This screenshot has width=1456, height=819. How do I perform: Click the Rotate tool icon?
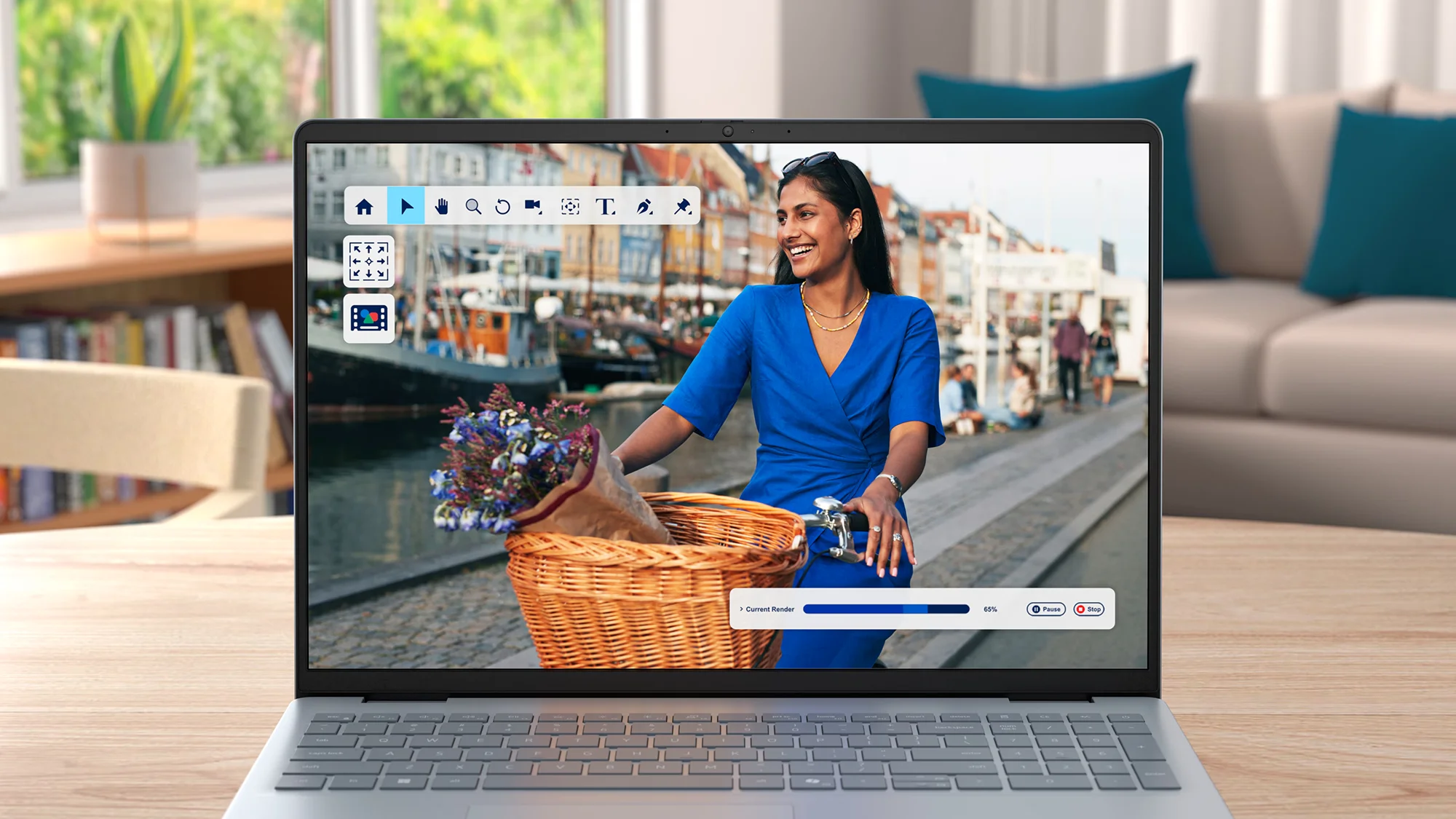pos(502,207)
